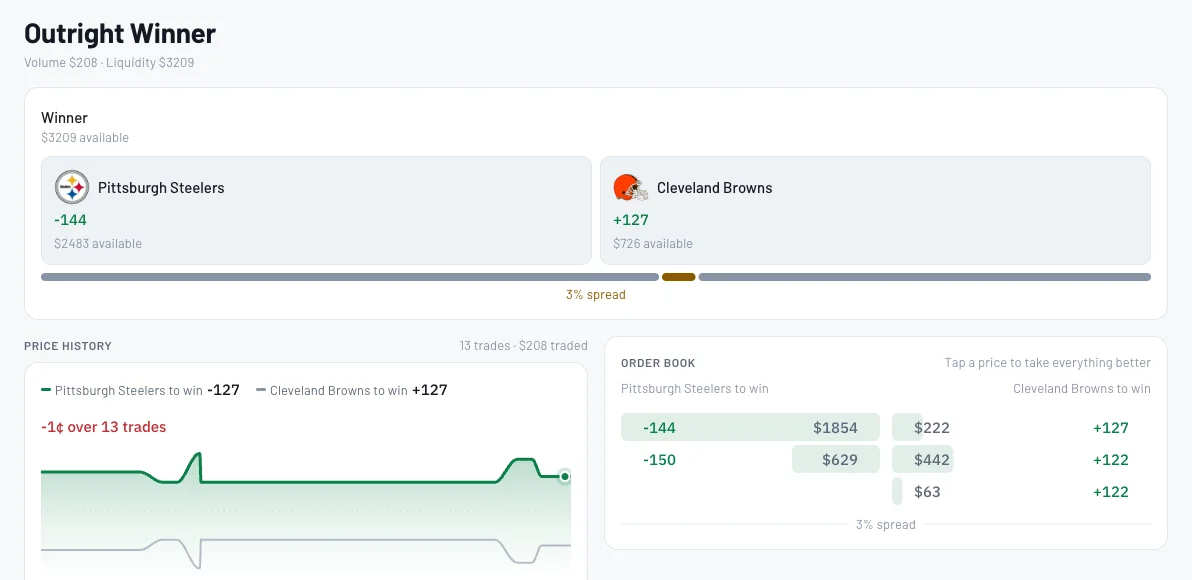Click the left gray Steelers probability bar
Image resolution: width=1192 pixels, height=580 pixels.
coord(350,277)
